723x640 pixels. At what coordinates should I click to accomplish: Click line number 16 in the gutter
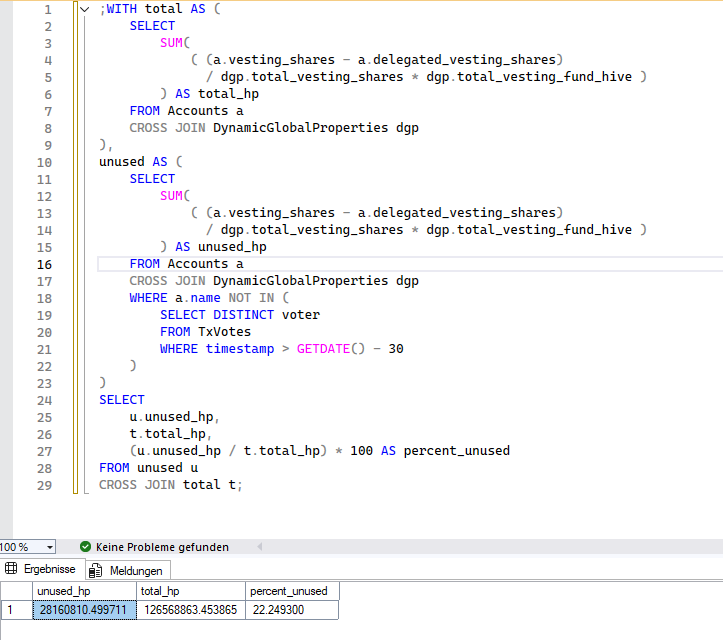(44, 265)
